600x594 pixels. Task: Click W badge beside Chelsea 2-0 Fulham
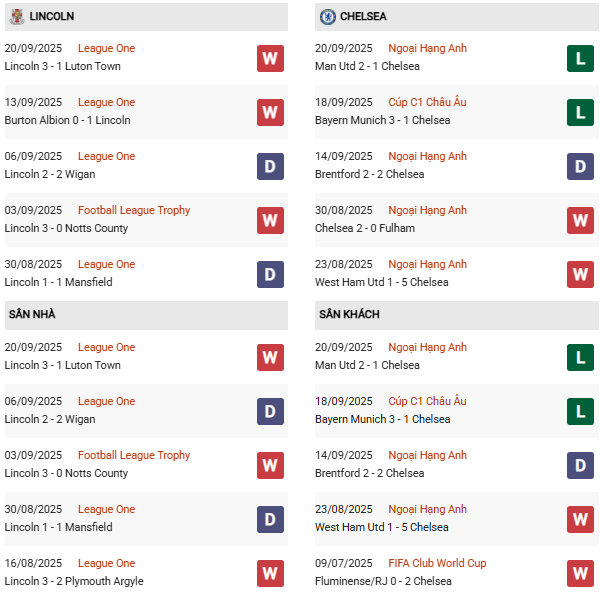[x=580, y=220]
